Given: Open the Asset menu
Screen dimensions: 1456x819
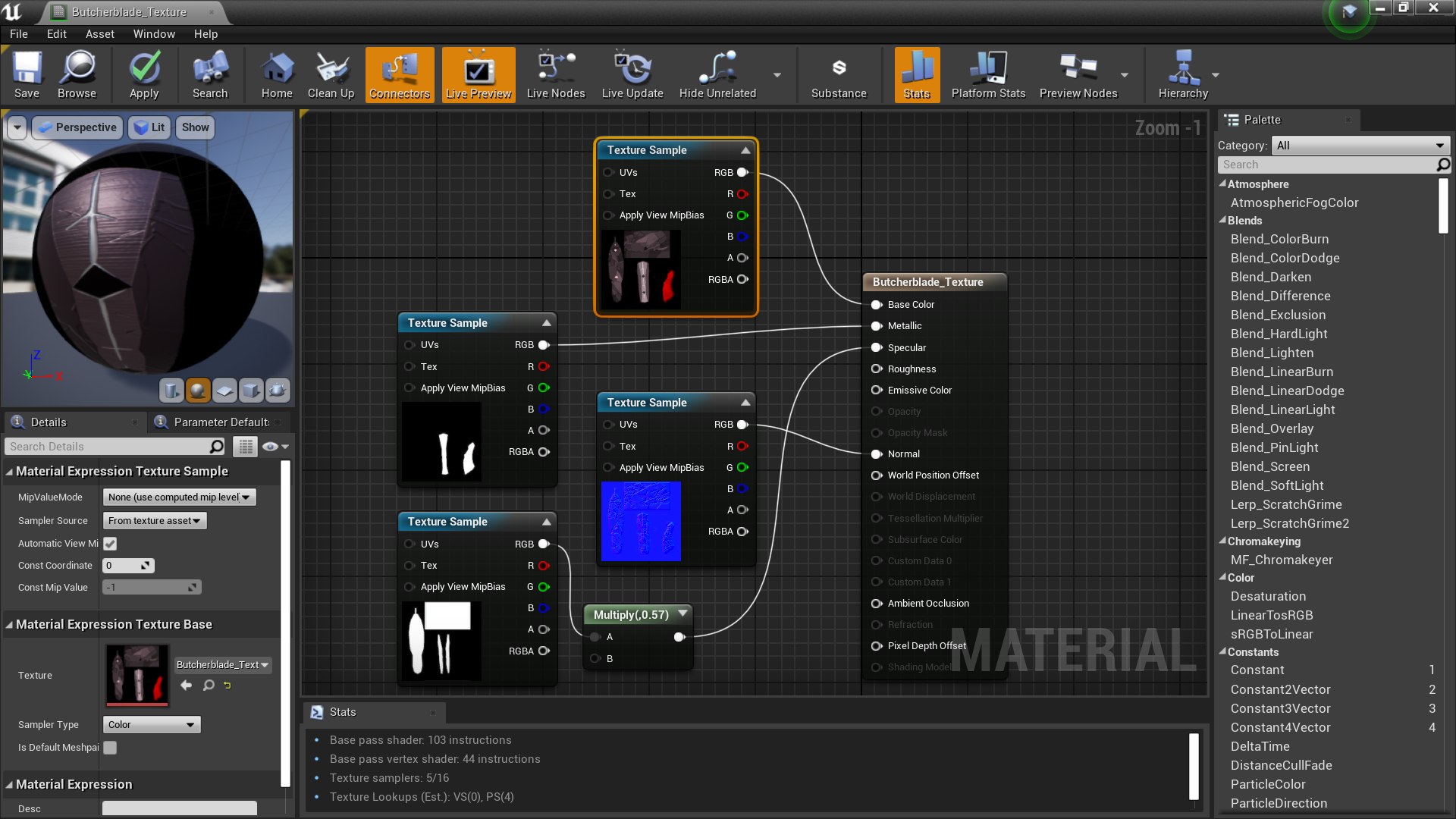Looking at the screenshot, I should point(99,34).
